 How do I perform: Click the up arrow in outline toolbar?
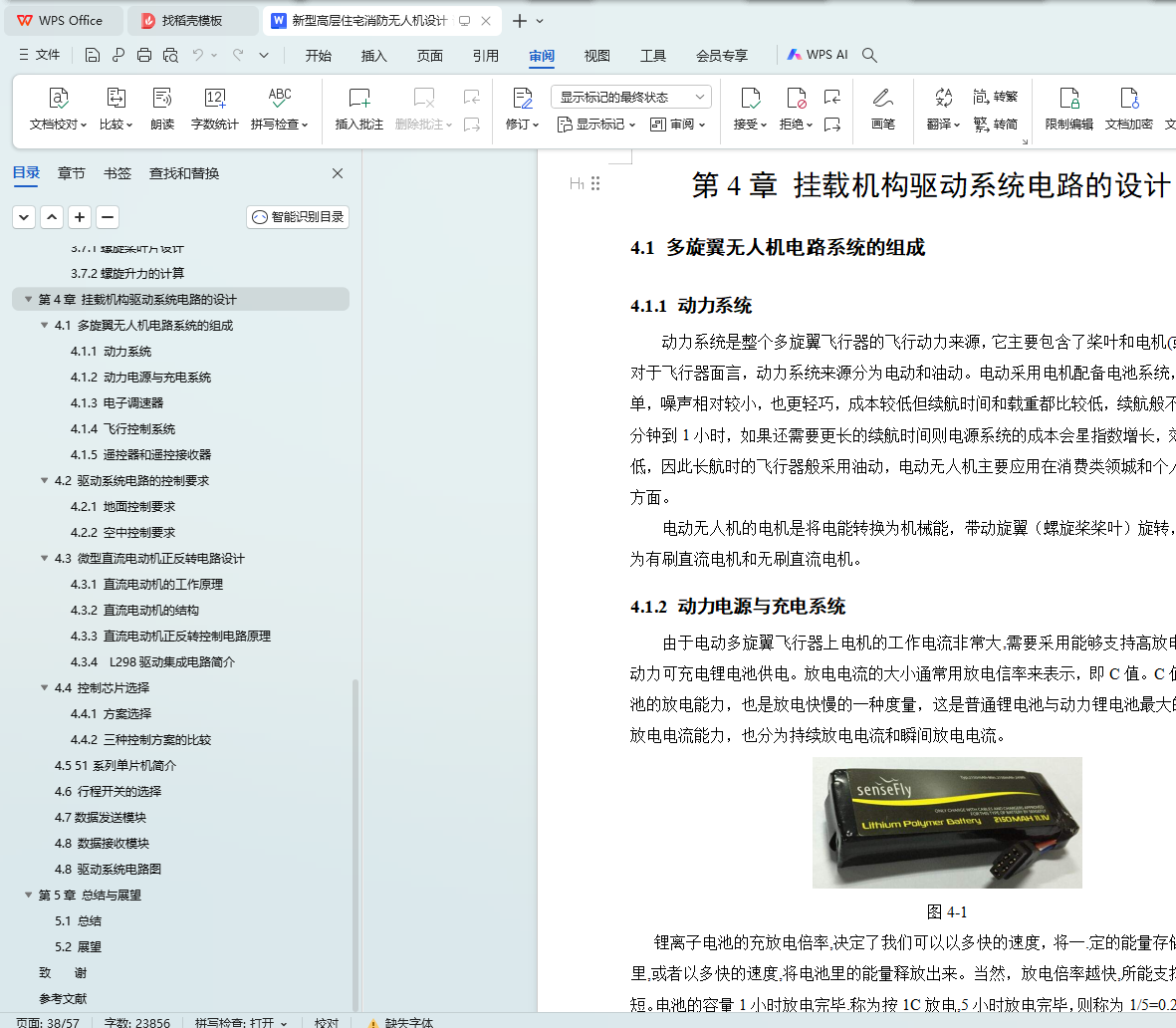point(52,217)
